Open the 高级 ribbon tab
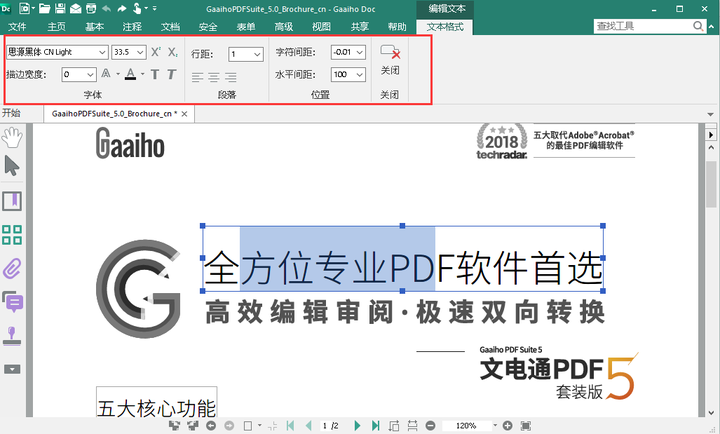Screen dimensions: 720x434 [284, 27]
